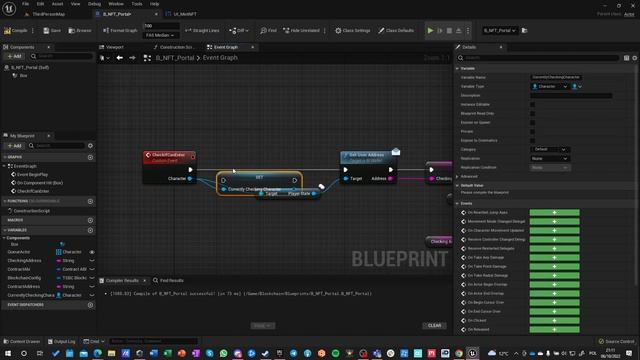Toggle visibility eye for ContractAbi variable
The height and width of the screenshot is (360, 640).
(x=92, y=269)
